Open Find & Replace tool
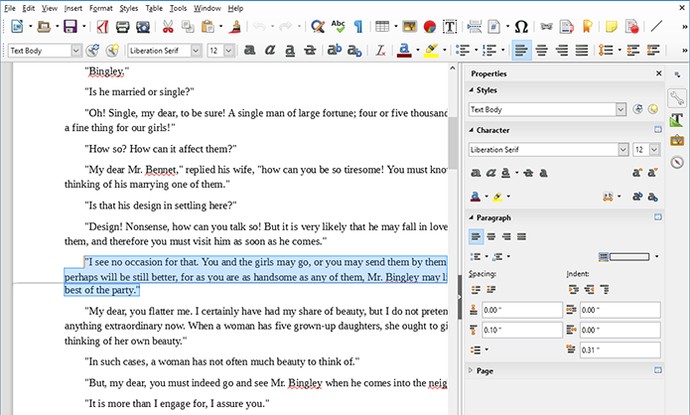The height and width of the screenshot is (415, 690). pyautogui.click(x=318, y=27)
